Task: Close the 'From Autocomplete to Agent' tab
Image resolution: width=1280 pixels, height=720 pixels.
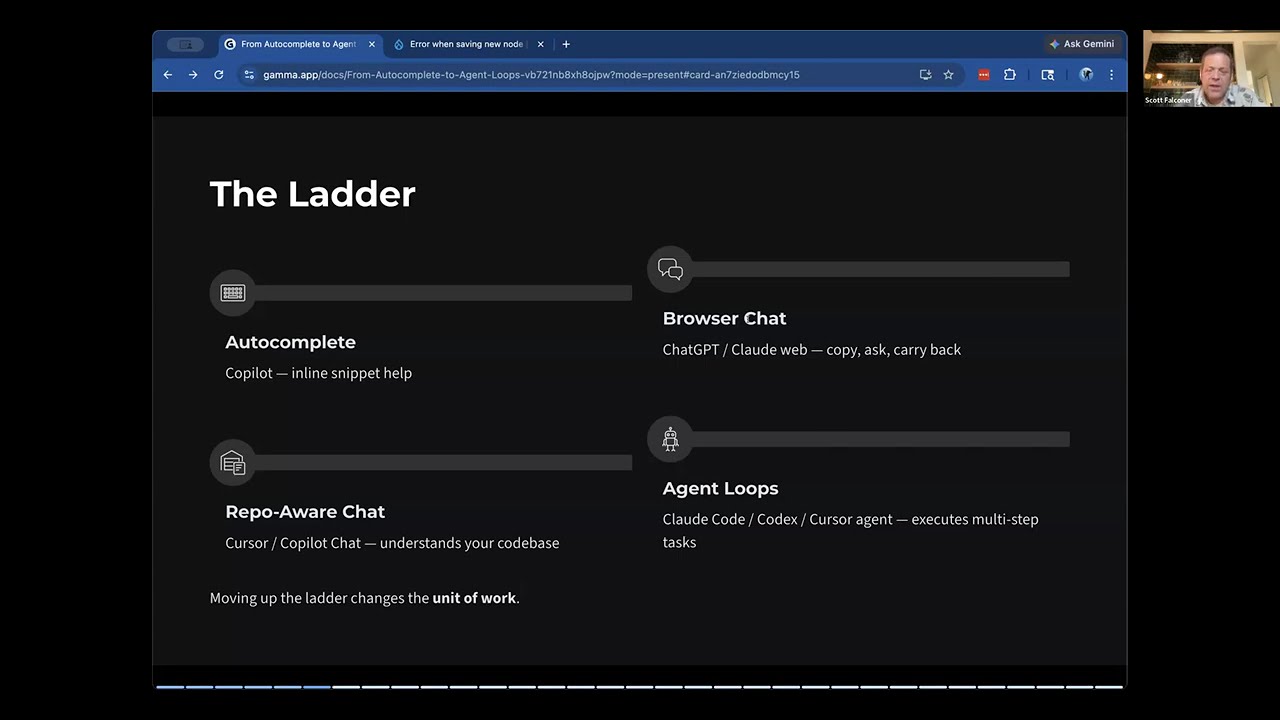Action: coord(372,44)
